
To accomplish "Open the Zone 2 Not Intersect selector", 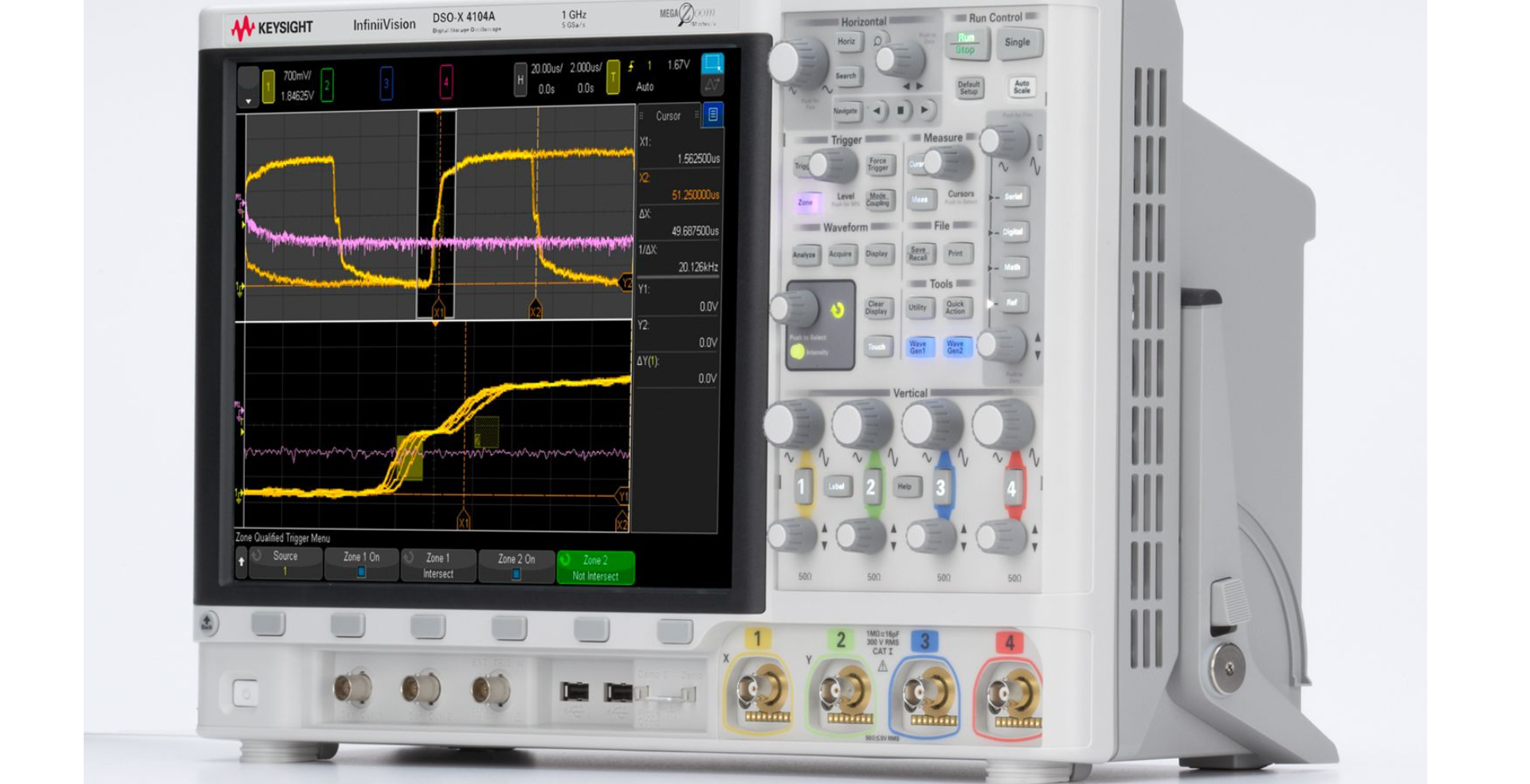I will point(596,566).
